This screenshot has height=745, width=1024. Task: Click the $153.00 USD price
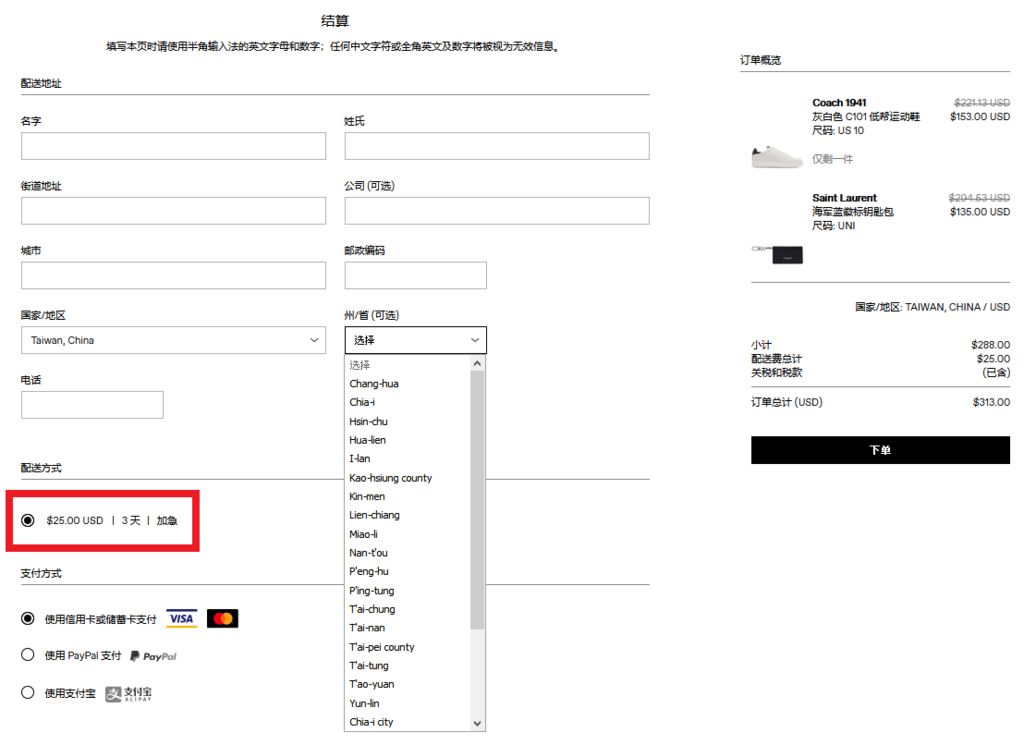click(980, 117)
